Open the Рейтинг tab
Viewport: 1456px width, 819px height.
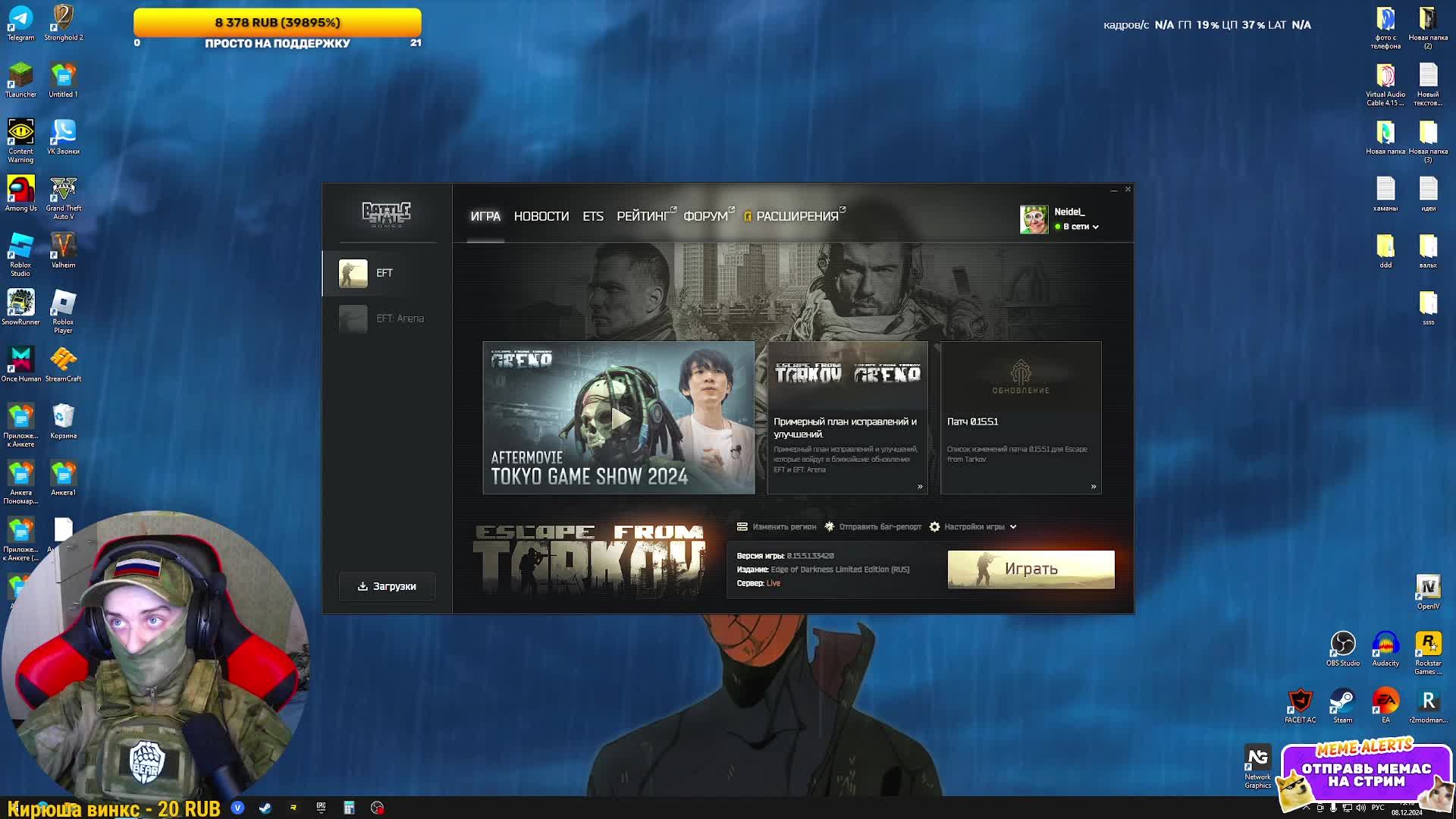pyautogui.click(x=642, y=217)
